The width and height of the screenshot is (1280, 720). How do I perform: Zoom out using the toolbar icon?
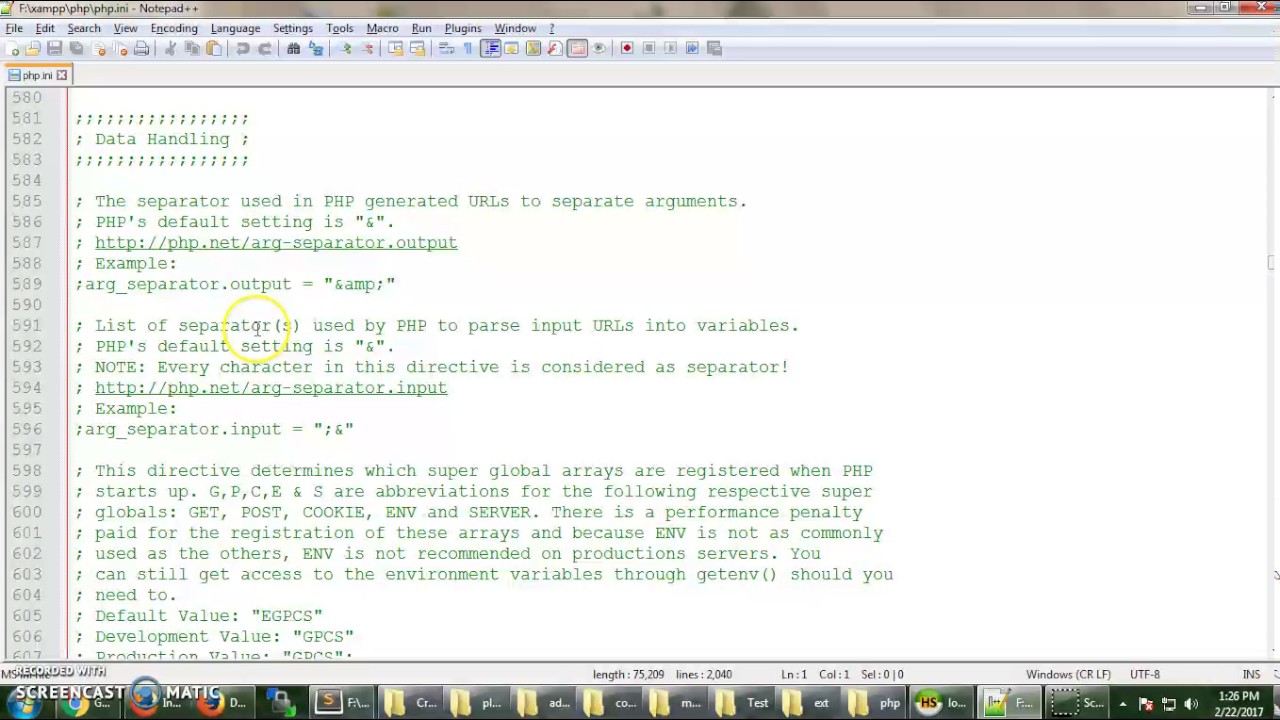[367, 48]
